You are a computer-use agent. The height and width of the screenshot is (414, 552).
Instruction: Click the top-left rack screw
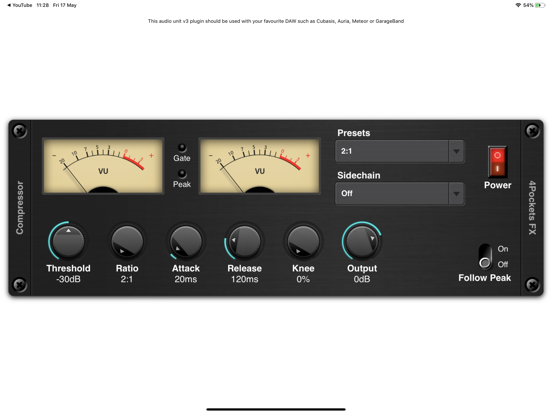[x=20, y=131]
